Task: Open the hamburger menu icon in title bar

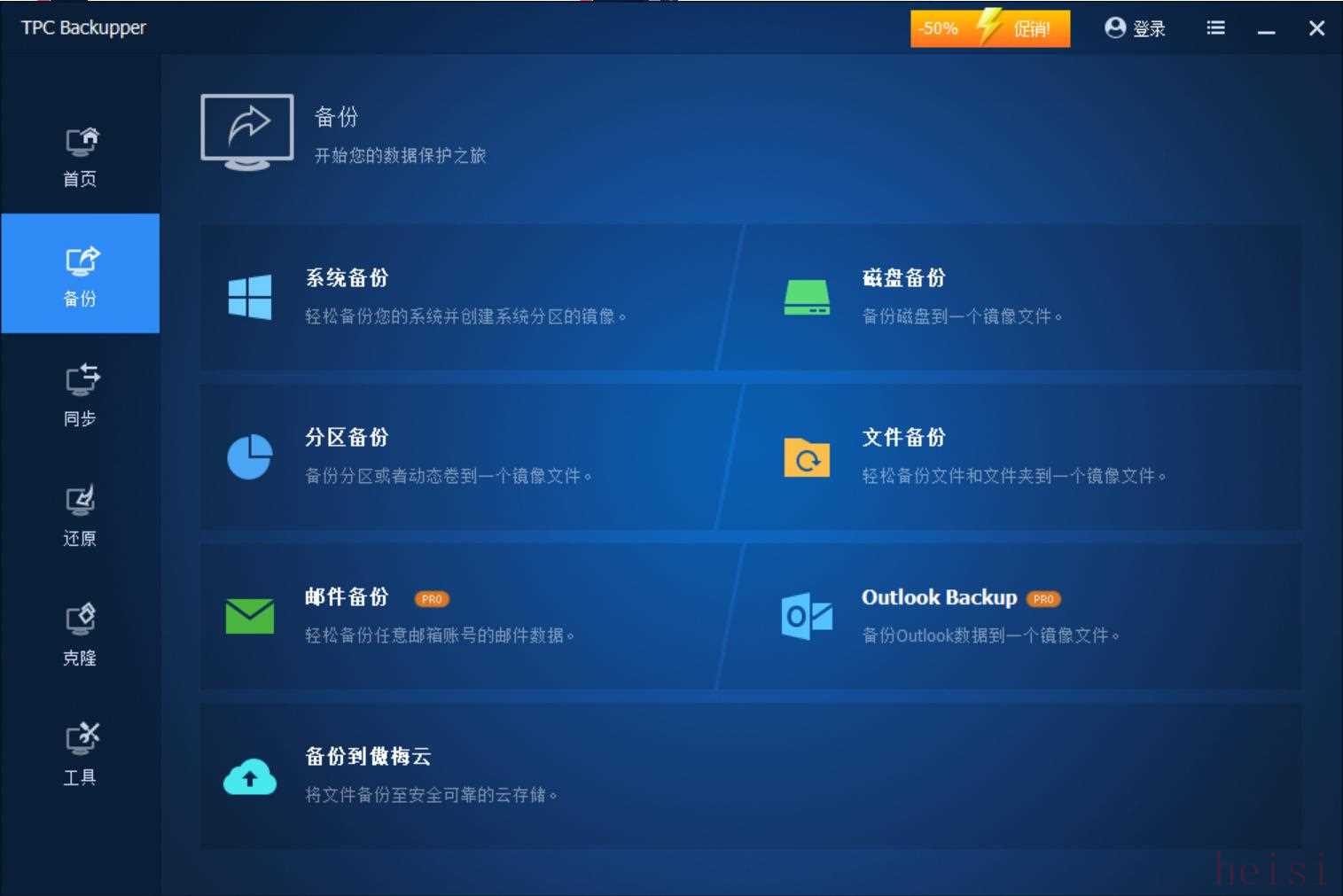Action: [1216, 28]
